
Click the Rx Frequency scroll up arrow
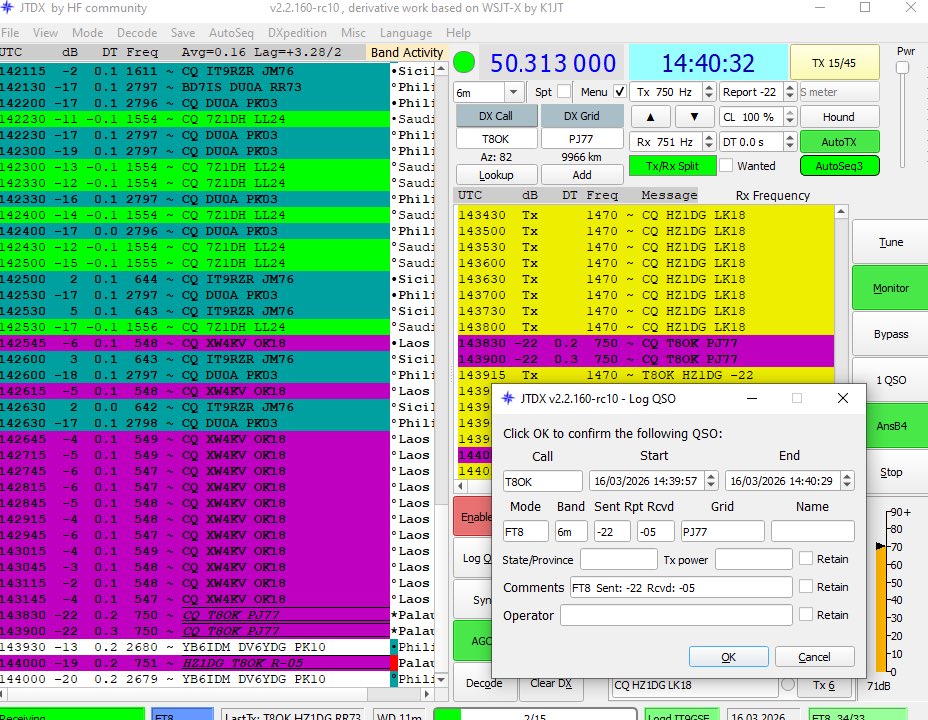(840, 212)
